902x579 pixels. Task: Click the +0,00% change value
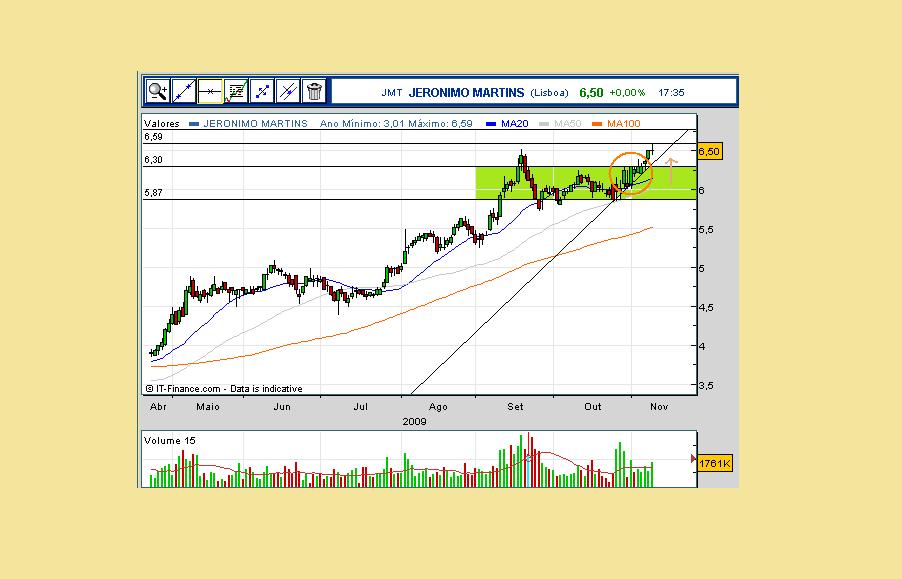click(628, 93)
